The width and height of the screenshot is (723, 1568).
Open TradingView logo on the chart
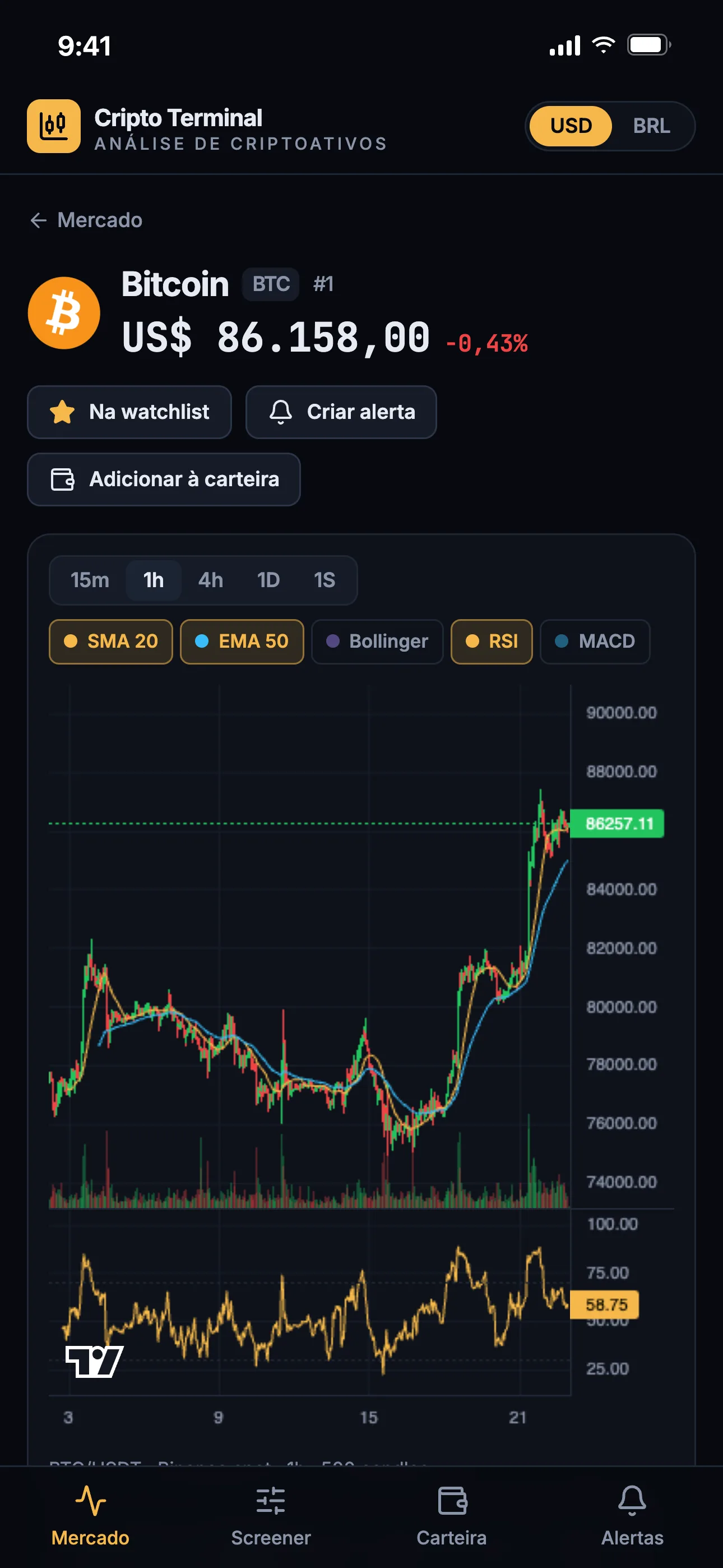click(x=94, y=1362)
